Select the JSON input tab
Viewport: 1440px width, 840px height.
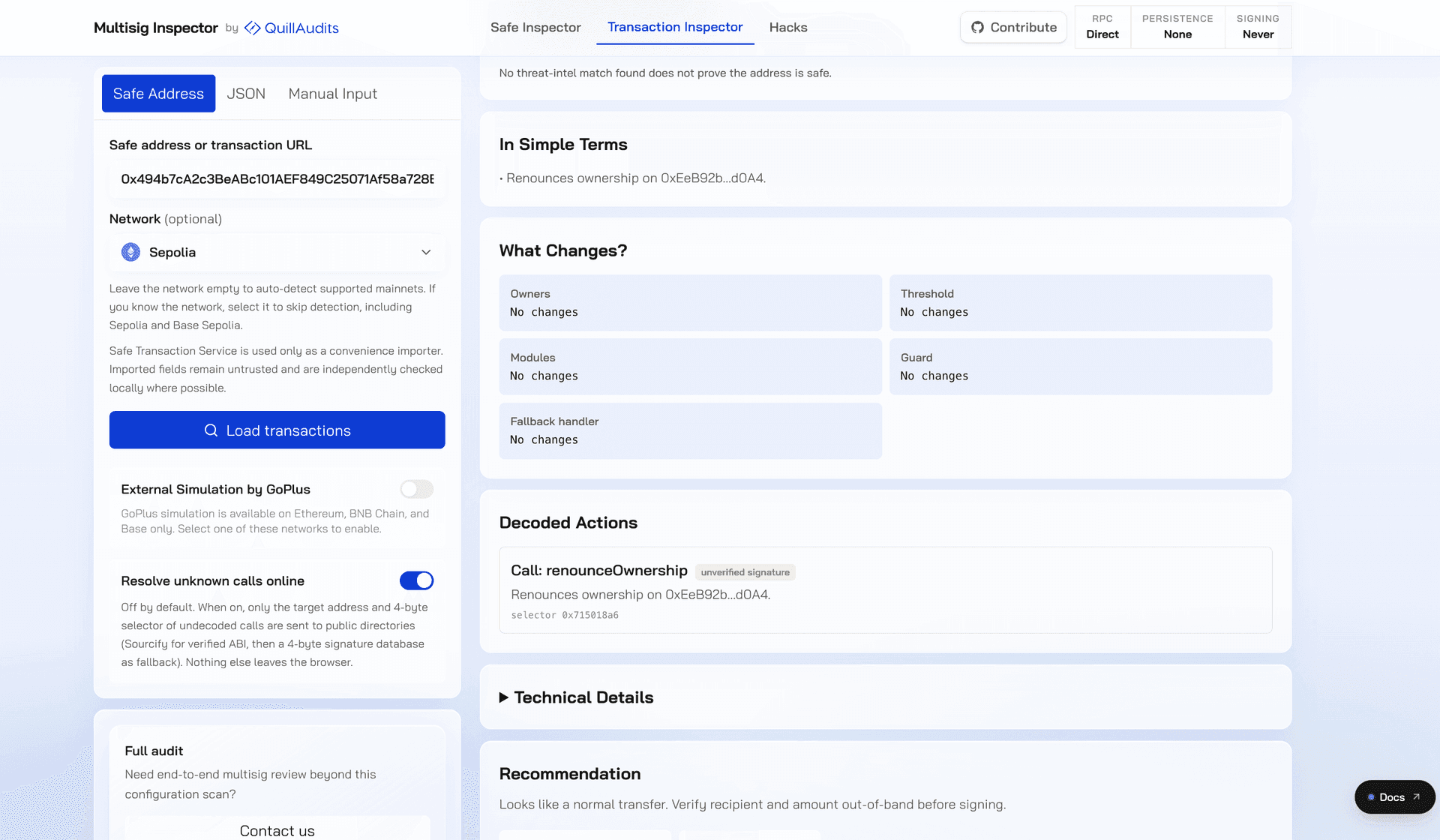(246, 94)
